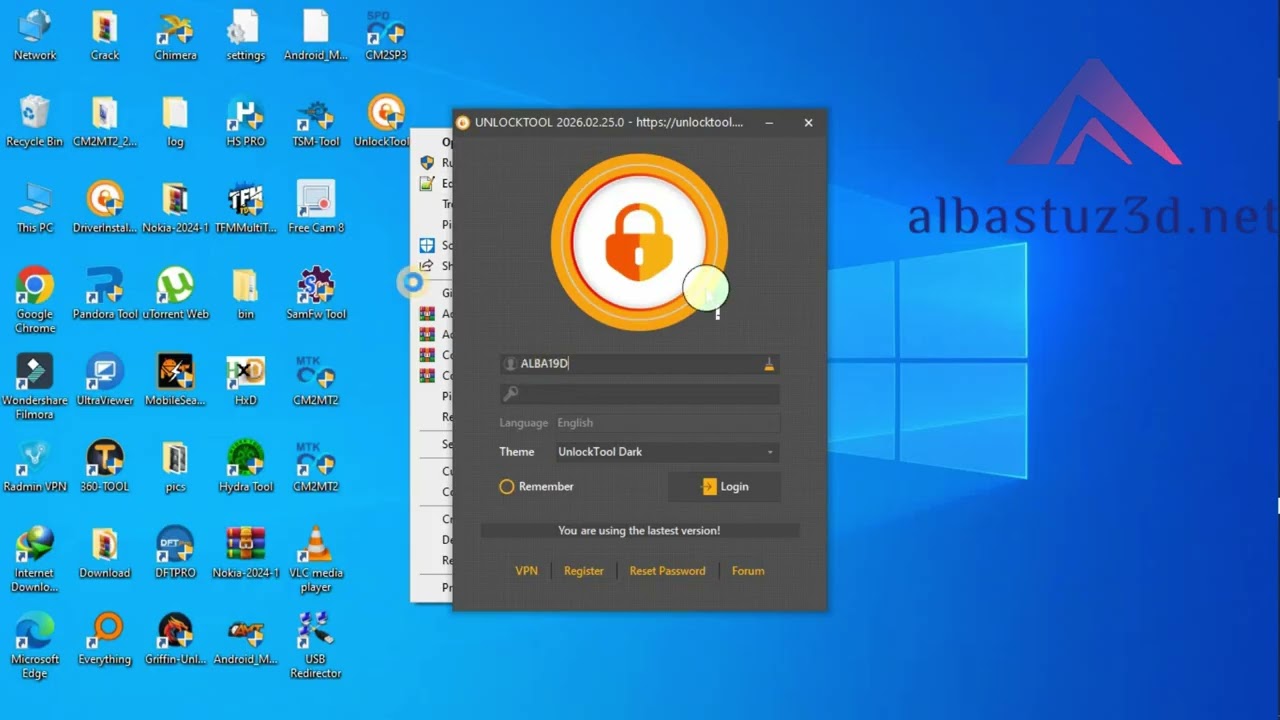1280x720 pixels.
Task: Click the password field with key icon
Action: [640, 394]
